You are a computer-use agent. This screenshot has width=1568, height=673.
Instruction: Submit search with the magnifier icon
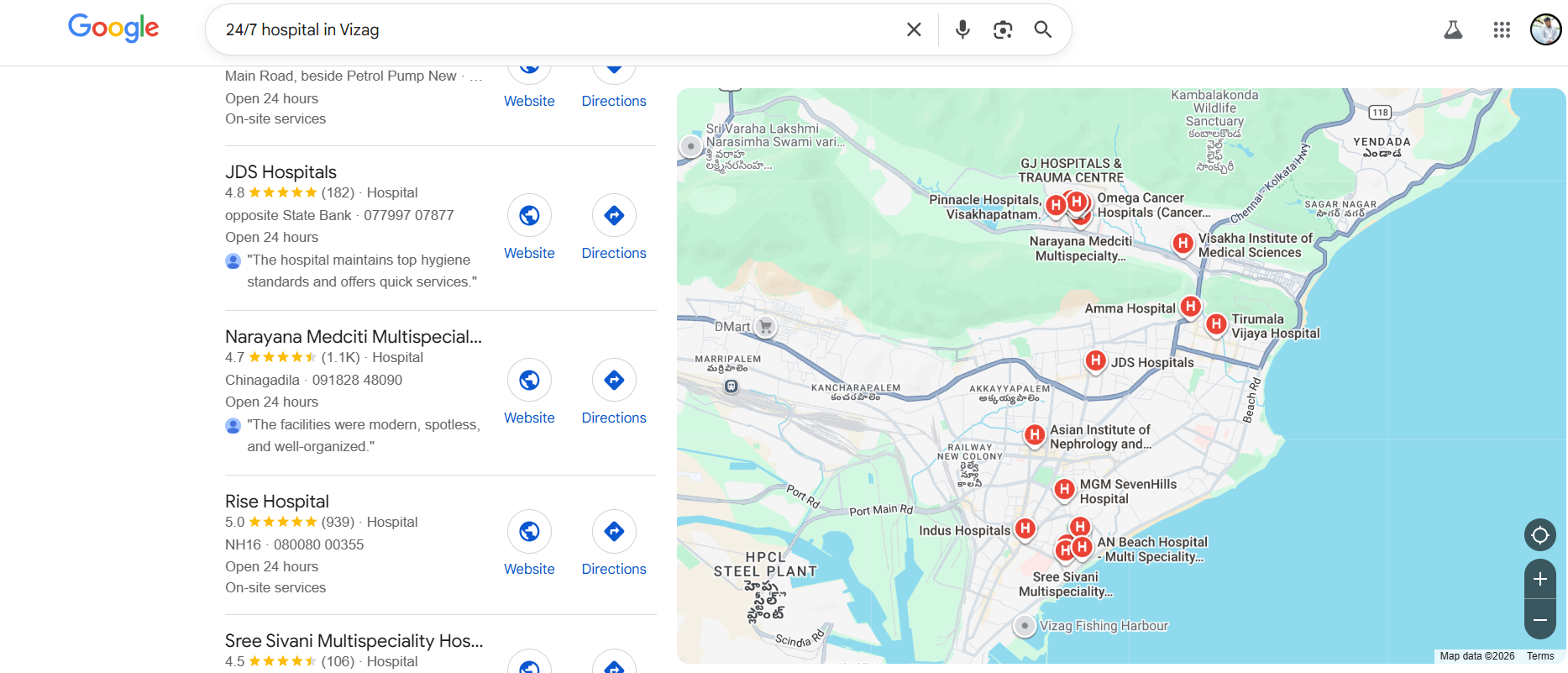point(1043,29)
